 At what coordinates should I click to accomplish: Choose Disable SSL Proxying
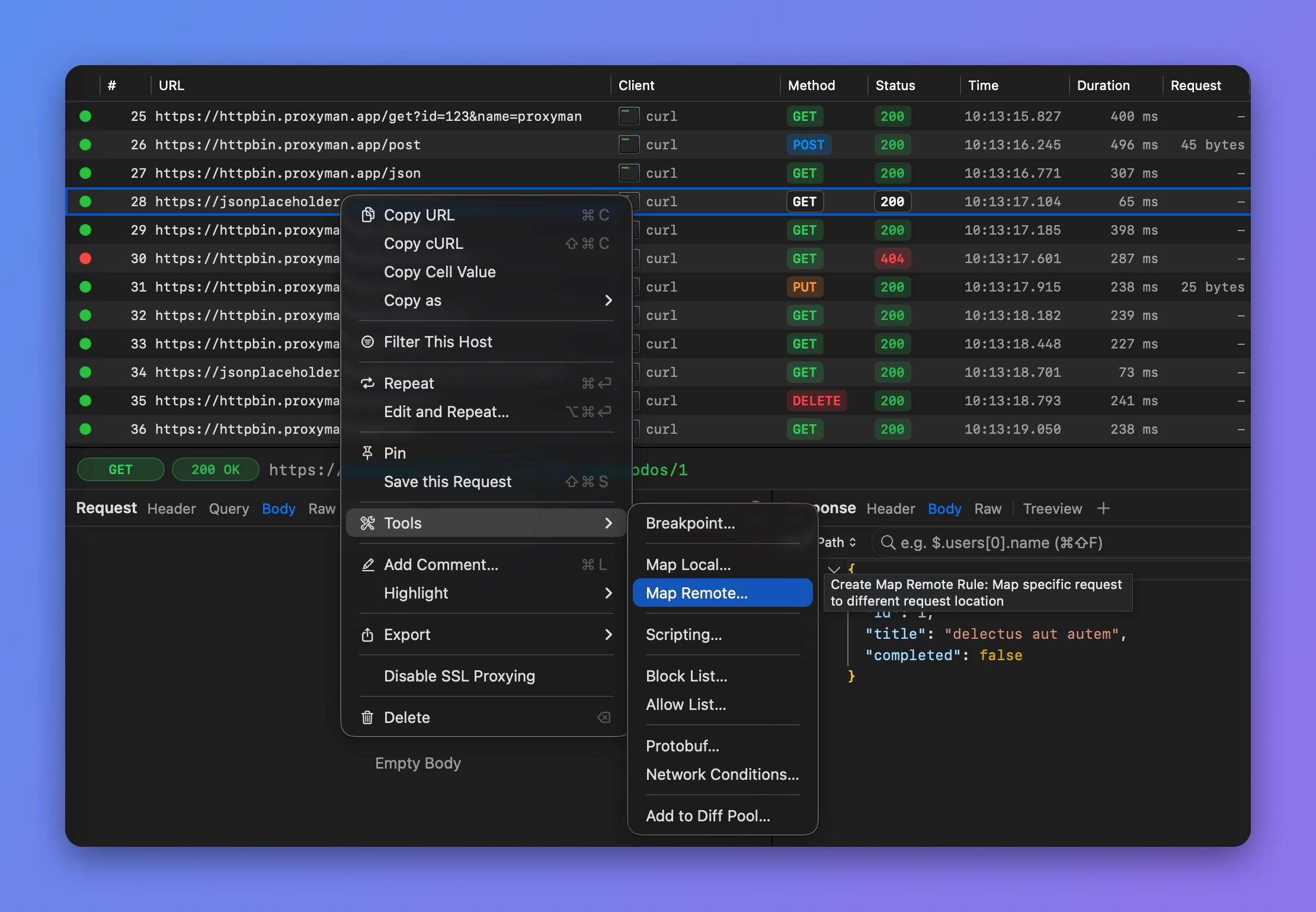(x=486, y=676)
